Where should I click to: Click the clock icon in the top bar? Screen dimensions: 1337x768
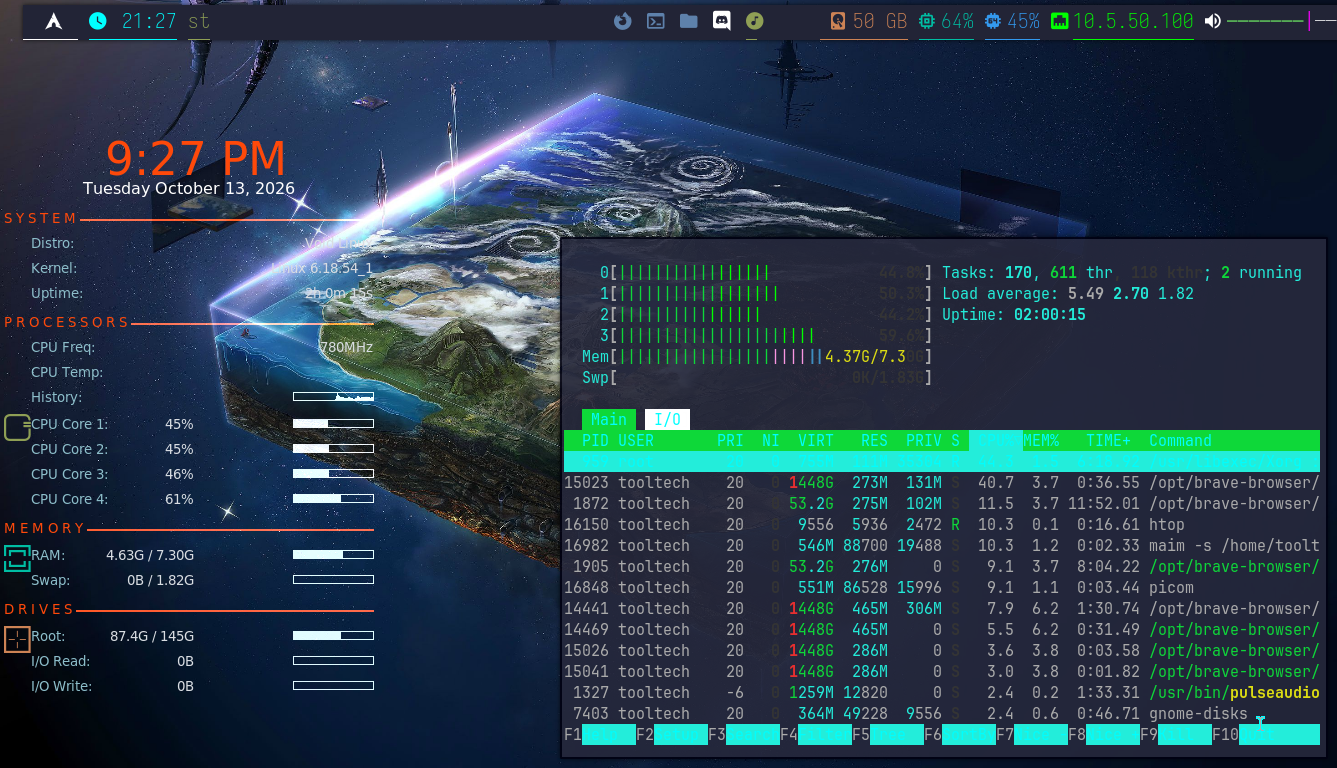coord(98,20)
